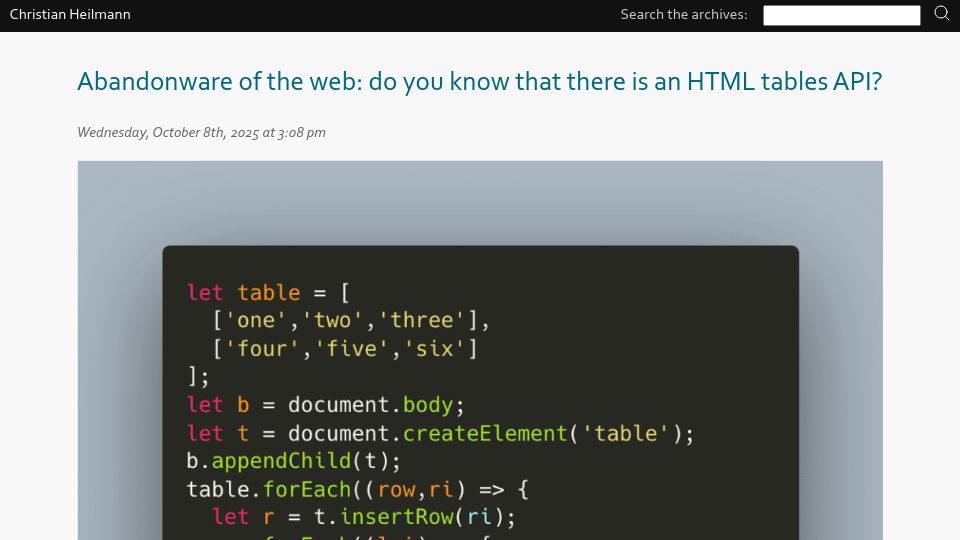This screenshot has width=960, height=540.
Task: Click the Search the archives label
Action: pos(684,15)
